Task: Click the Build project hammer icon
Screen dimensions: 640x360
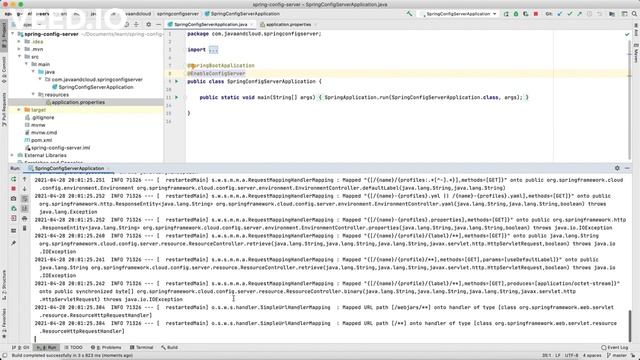Action: (409, 14)
